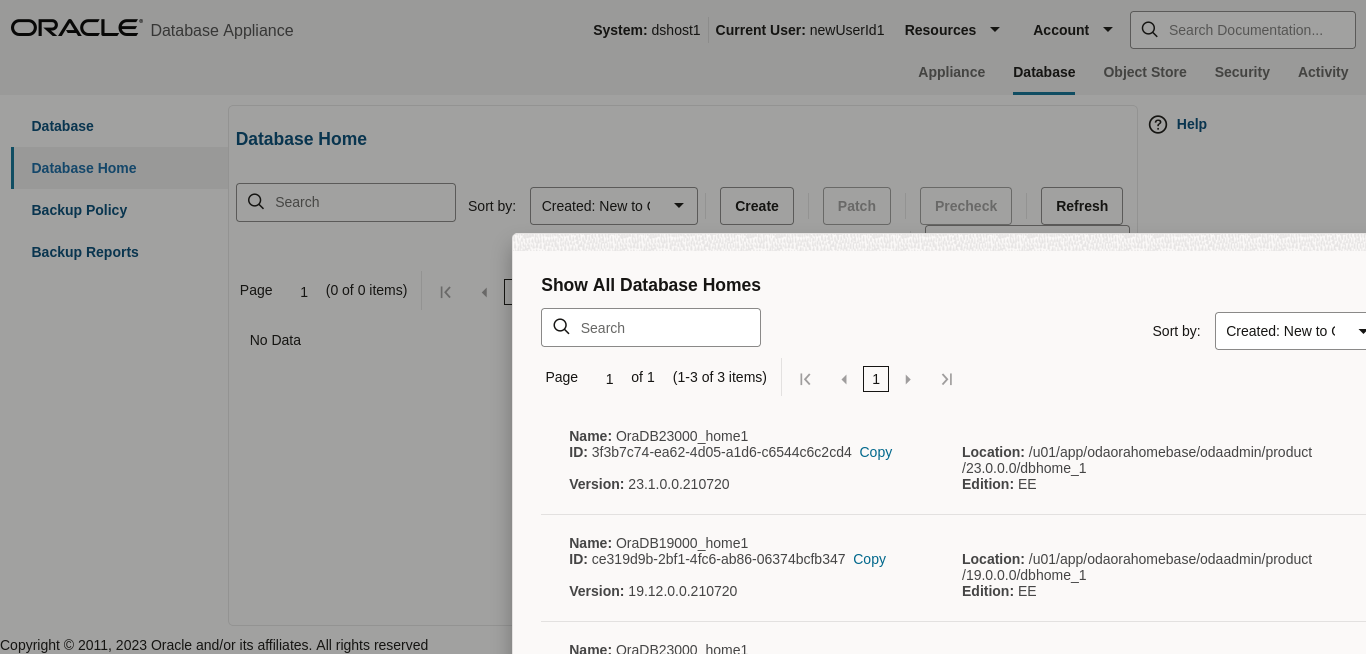
Task: Click the No Data message
Action: pos(275,340)
